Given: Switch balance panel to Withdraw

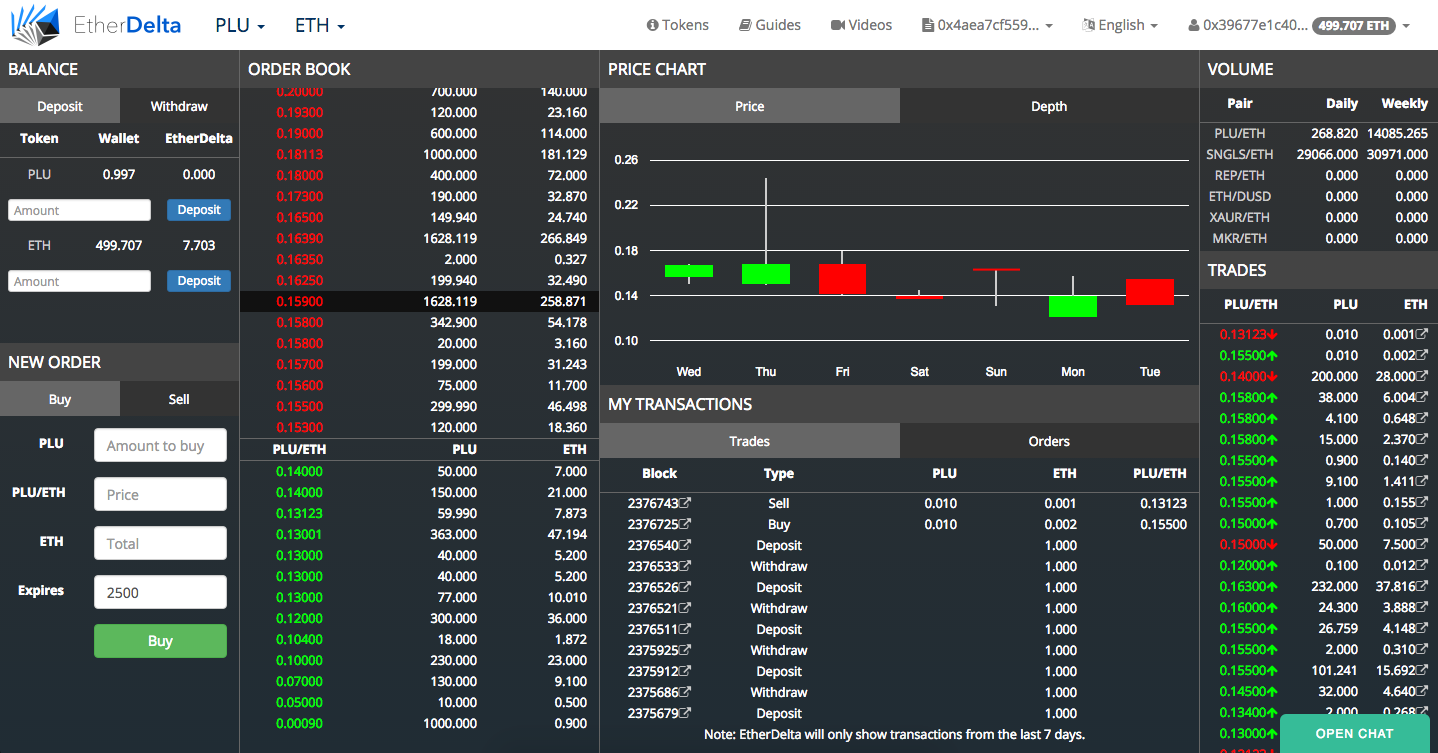Looking at the screenshot, I should click(x=179, y=106).
